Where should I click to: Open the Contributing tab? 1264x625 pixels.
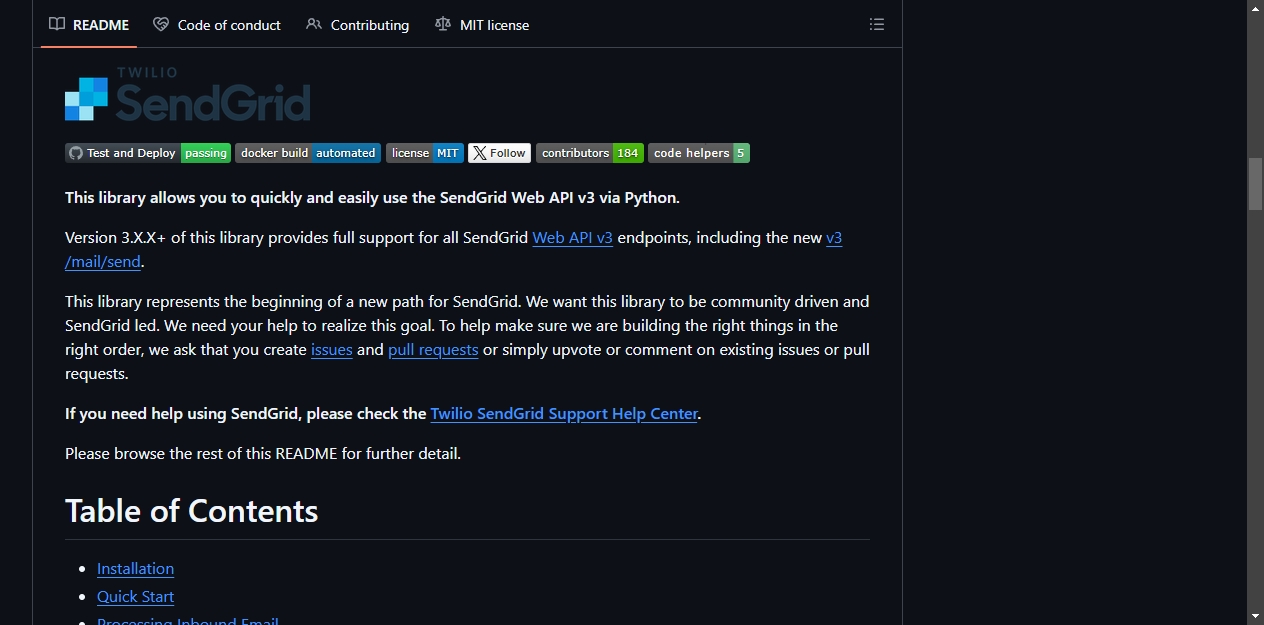[358, 25]
